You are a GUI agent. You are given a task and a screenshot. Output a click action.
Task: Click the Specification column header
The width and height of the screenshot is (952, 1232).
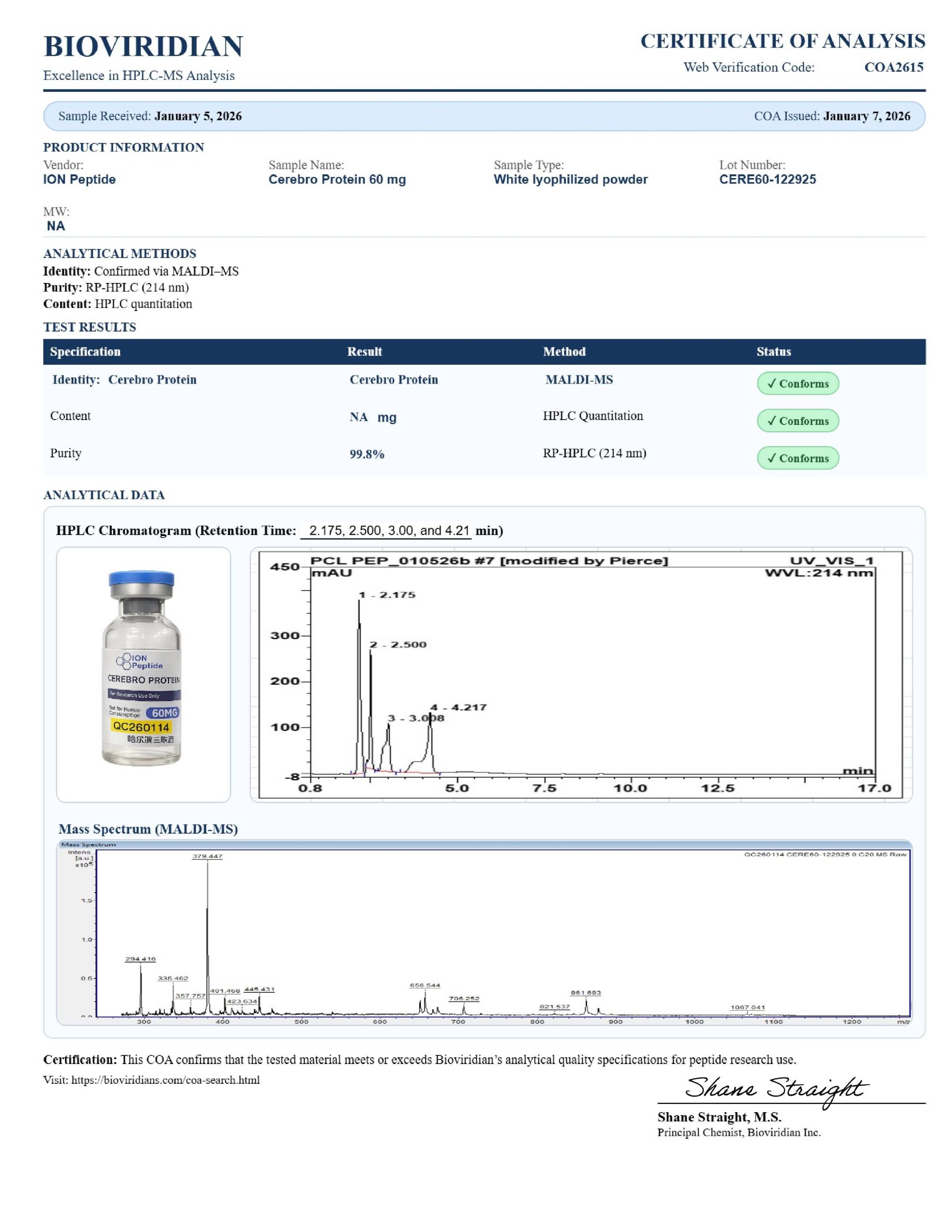coord(85,351)
